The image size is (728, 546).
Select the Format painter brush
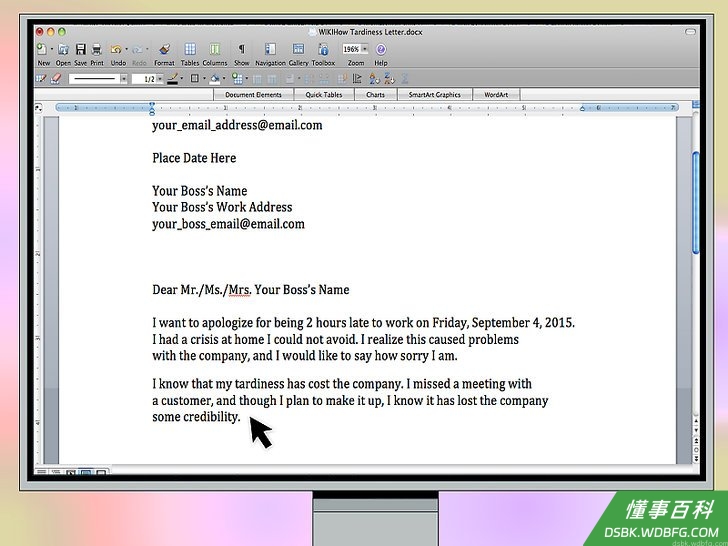(164, 49)
